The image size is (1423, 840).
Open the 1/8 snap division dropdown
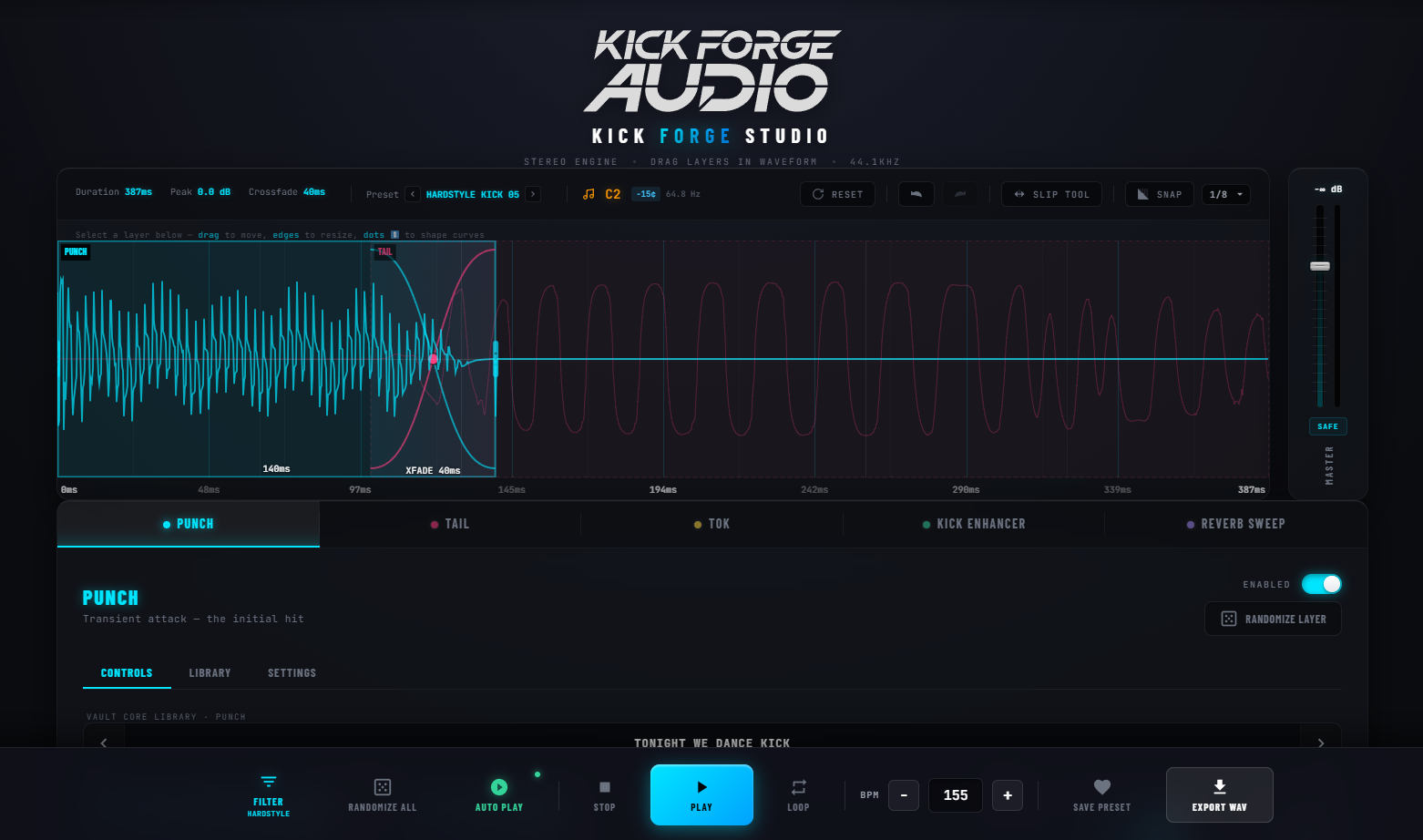[x=1225, y=194]
